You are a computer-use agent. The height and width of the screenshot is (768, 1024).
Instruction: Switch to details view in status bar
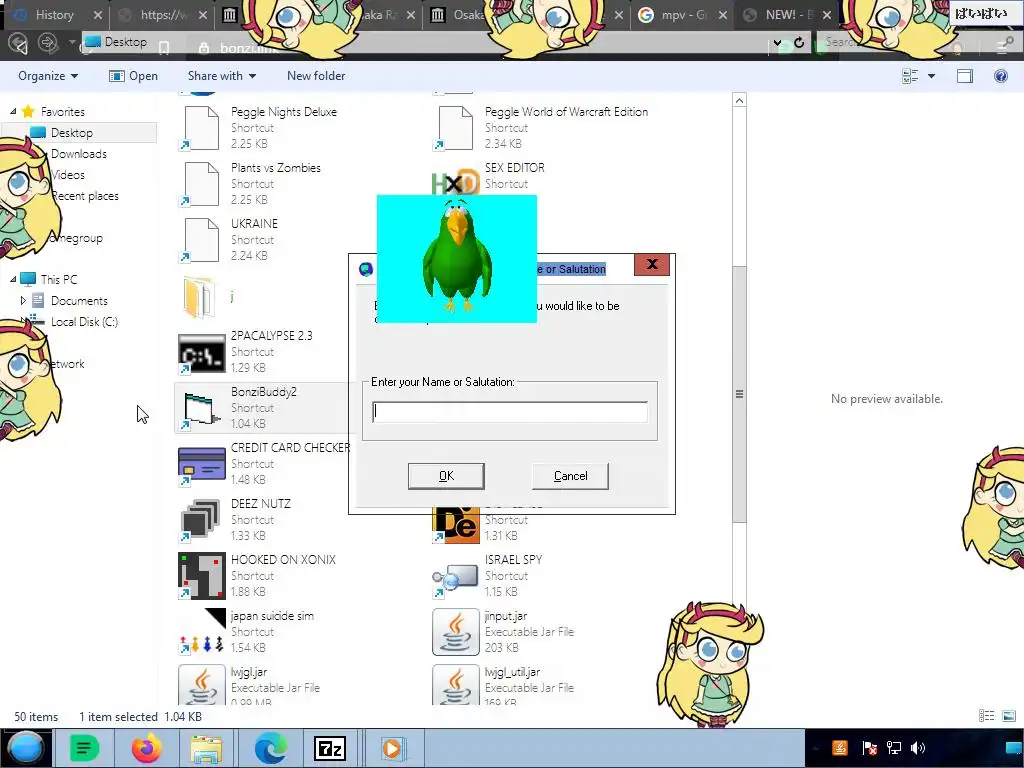coord(986,716)
